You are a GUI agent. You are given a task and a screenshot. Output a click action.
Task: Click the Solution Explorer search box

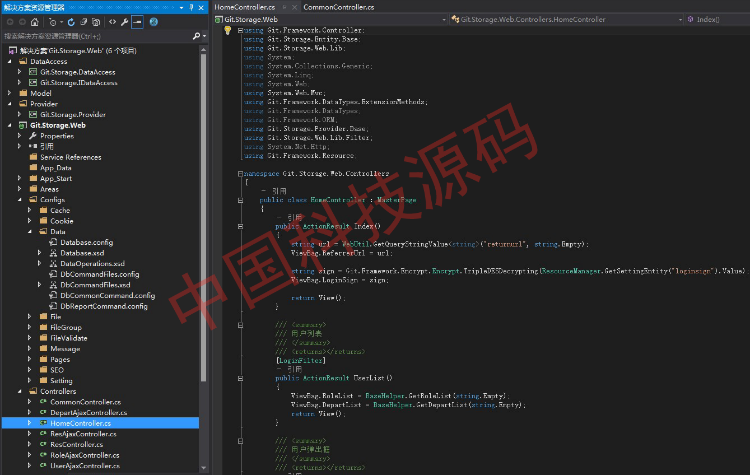click(95, 35)
